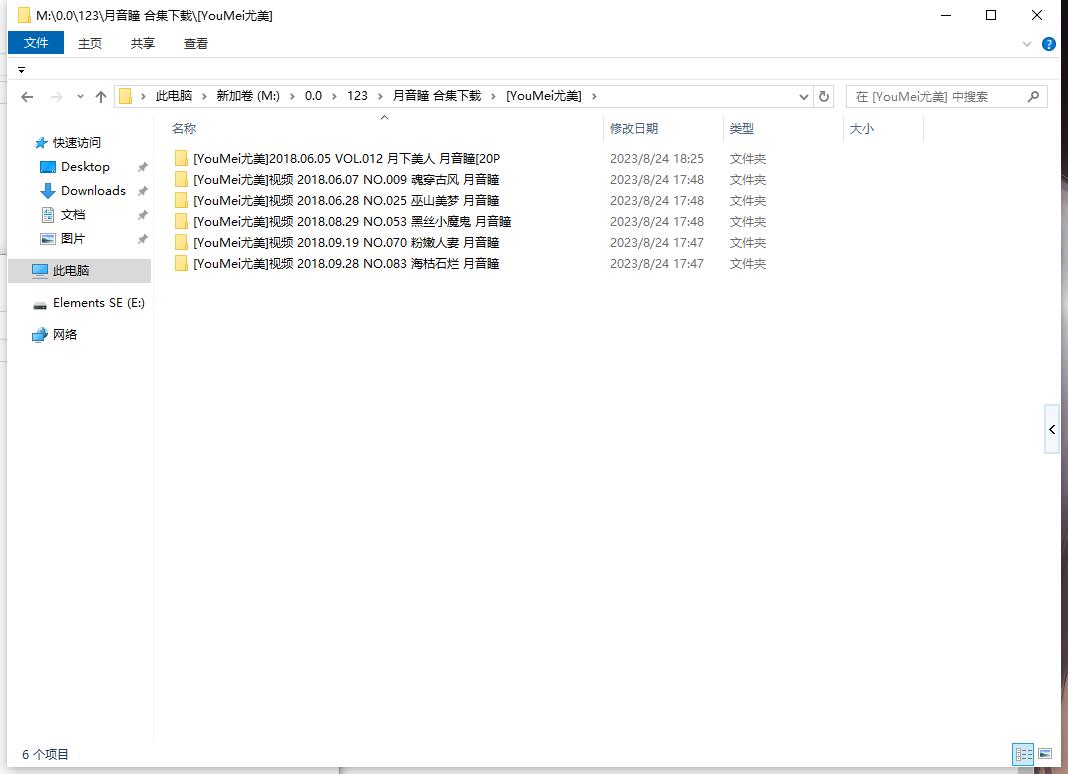Select Elements SE (E:) drive

[x=98, y=303]
